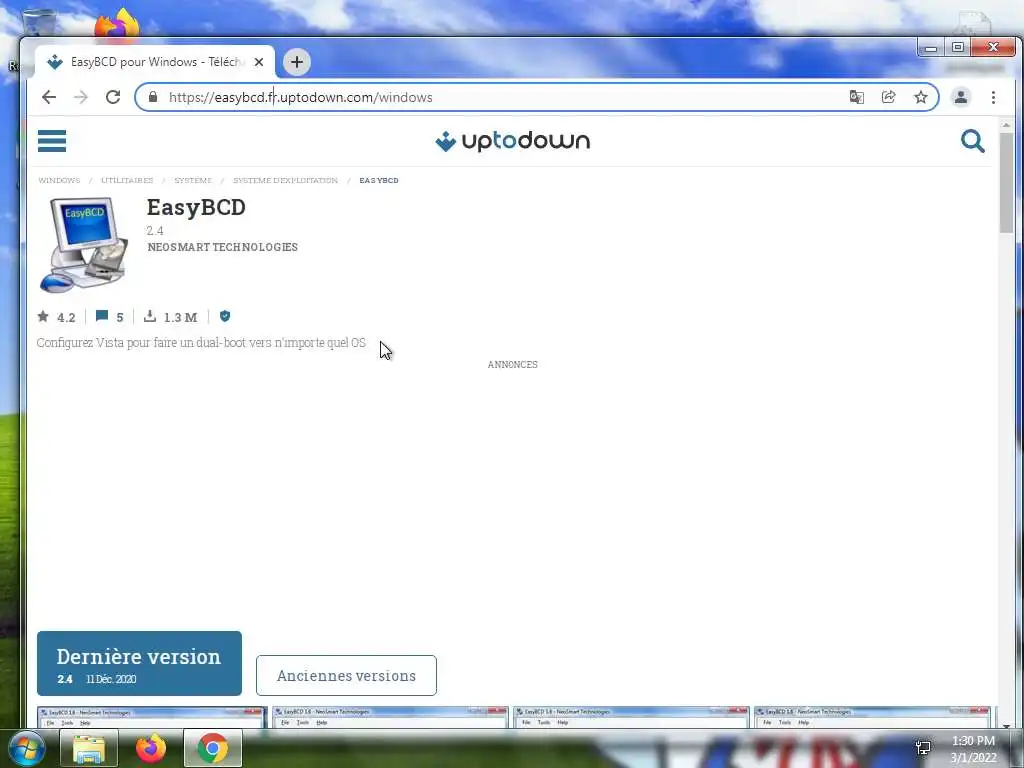Image resolution: width=1024 pixels, height=768 pixels.
Task: Open the Chrome profile avatar
Action: point(961,97)
